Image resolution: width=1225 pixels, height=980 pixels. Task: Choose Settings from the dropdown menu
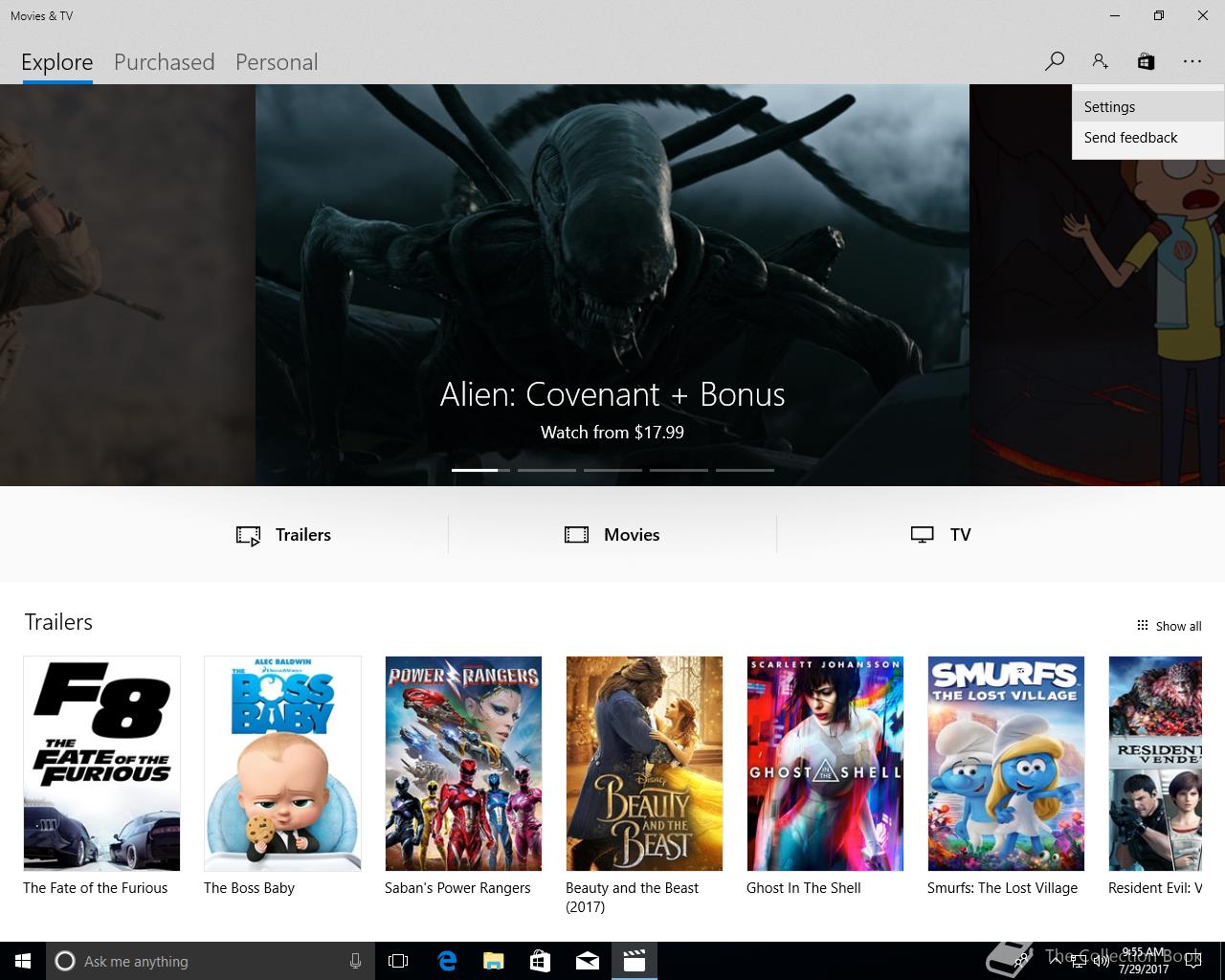(x=1147, y=107)
